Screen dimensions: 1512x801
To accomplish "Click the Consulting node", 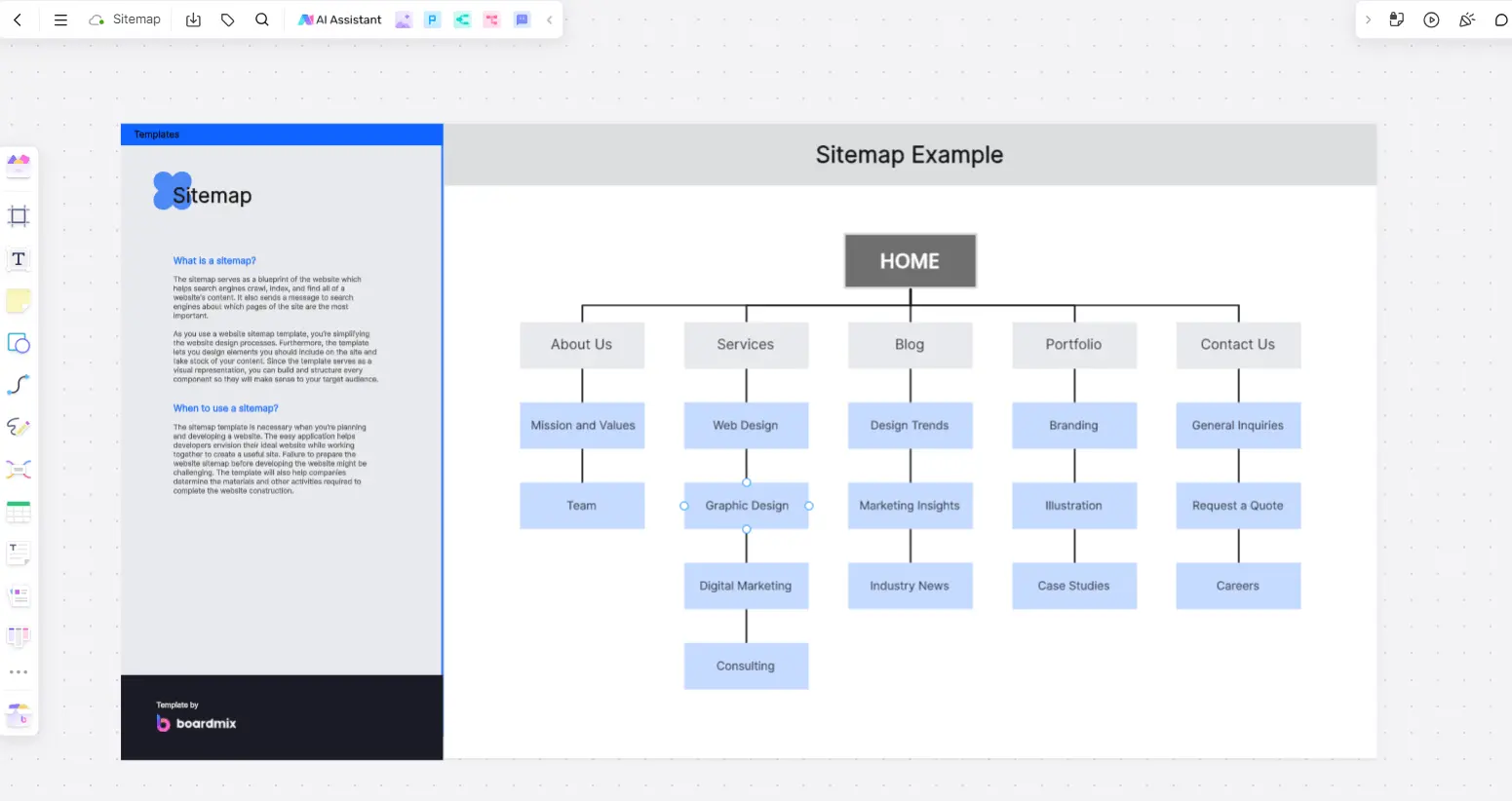I will tap(746, 667).
